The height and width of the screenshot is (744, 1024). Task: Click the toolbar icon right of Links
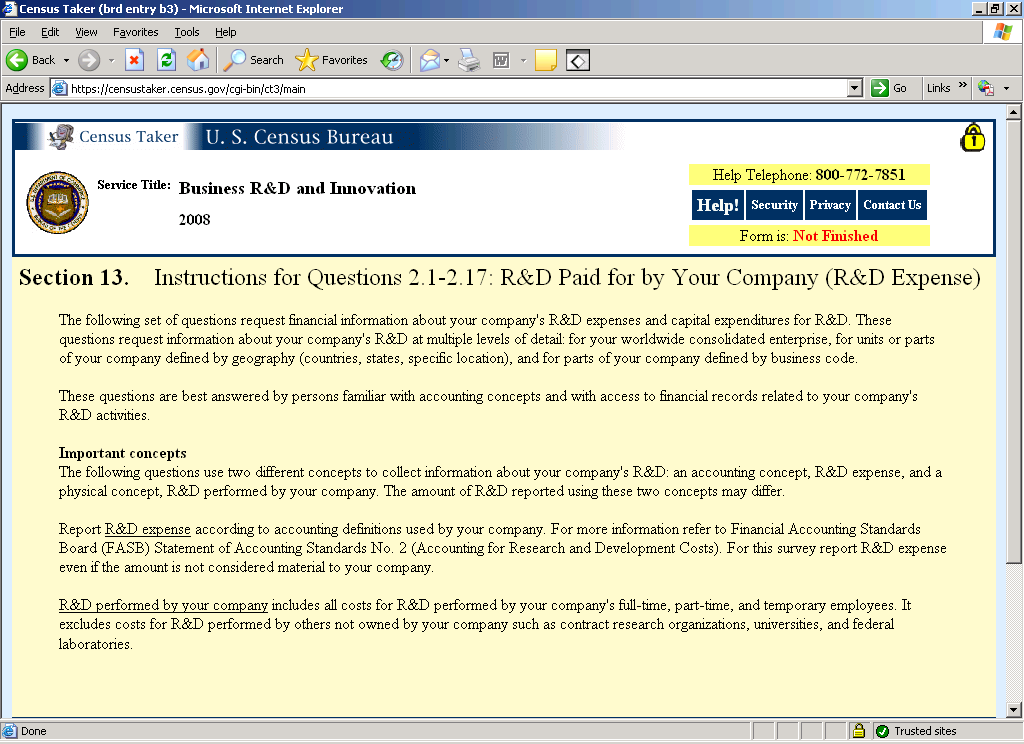[x=985, y=88]
